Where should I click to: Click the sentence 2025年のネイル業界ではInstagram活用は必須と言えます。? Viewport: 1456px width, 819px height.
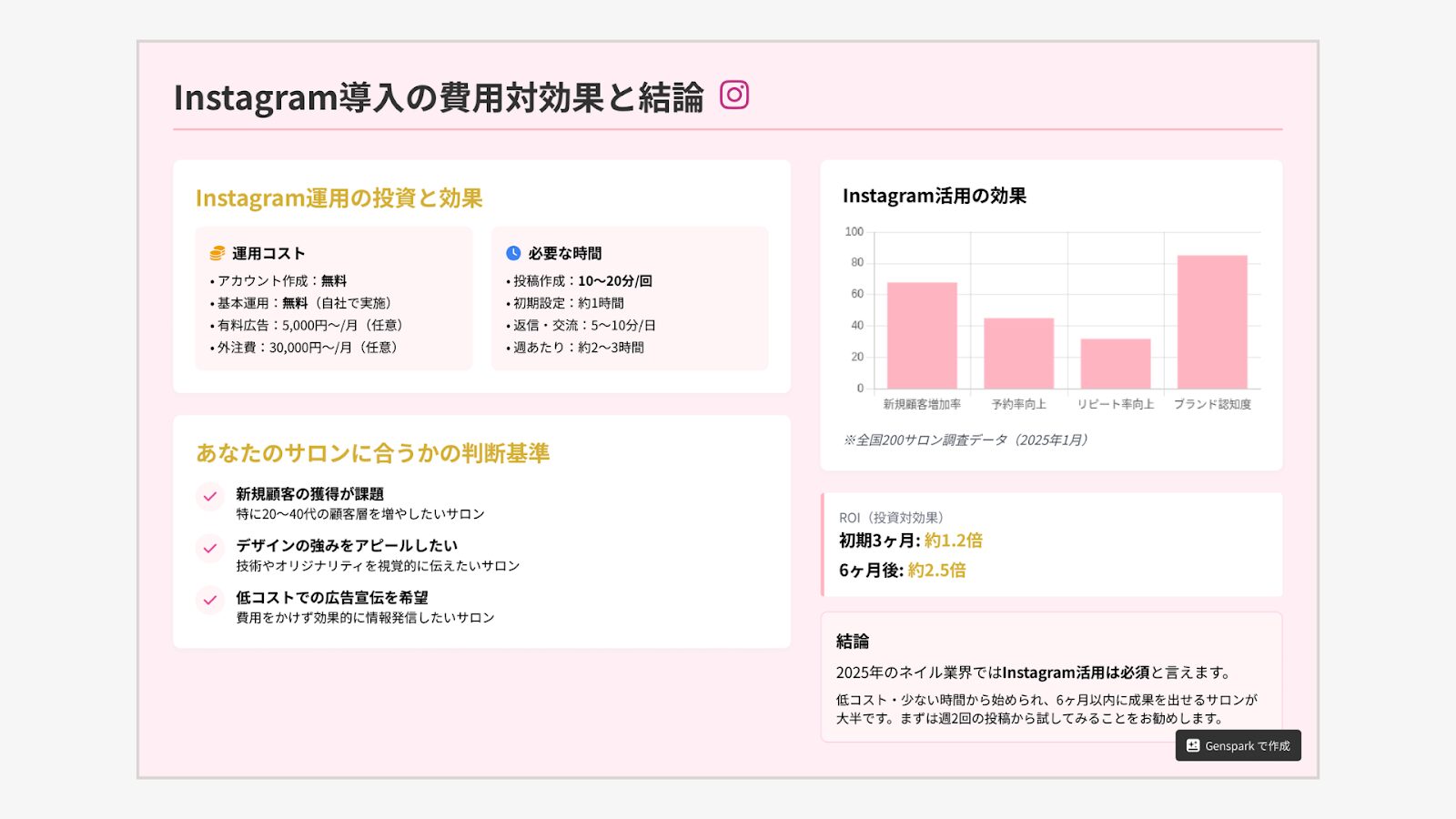(1036, 672)
